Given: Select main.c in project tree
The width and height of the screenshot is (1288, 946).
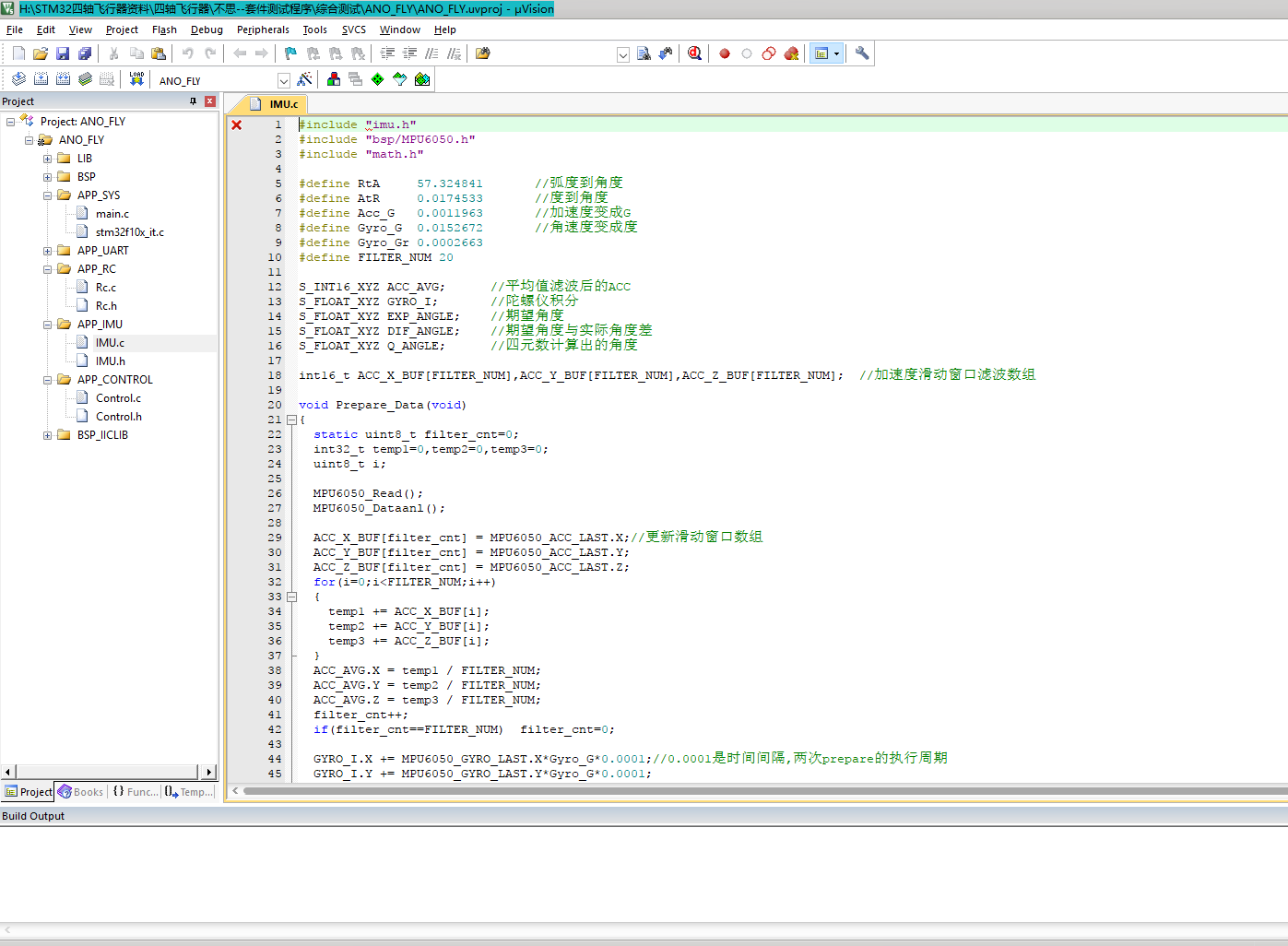Looking at the screenshot, I should point(112,214).
